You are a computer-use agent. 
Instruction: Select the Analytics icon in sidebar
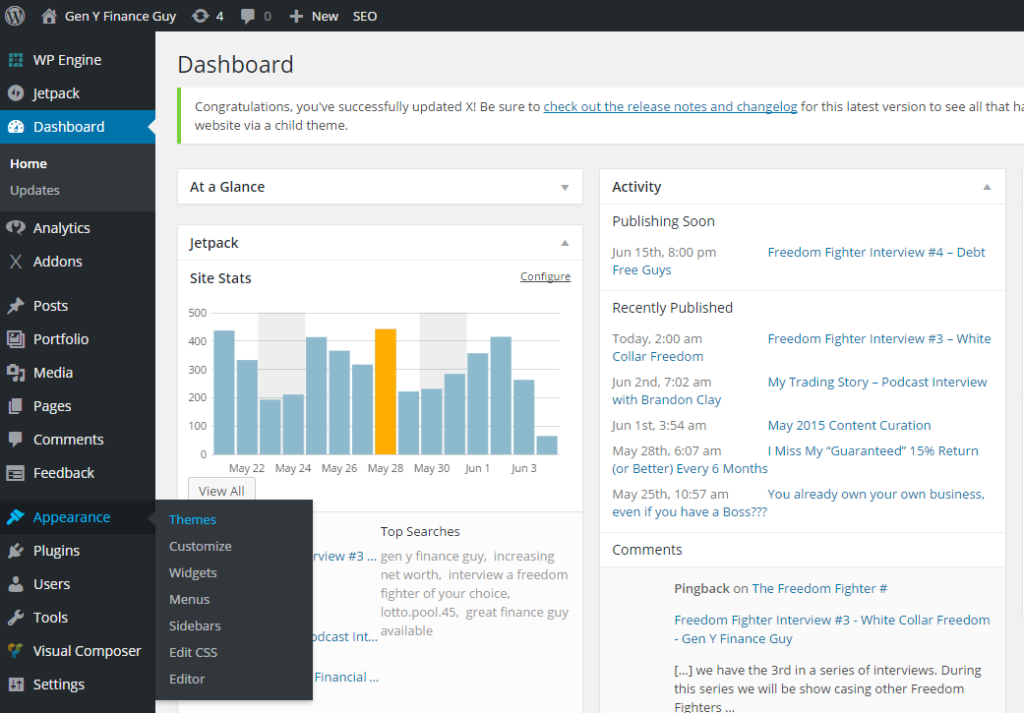coord(16,228)
